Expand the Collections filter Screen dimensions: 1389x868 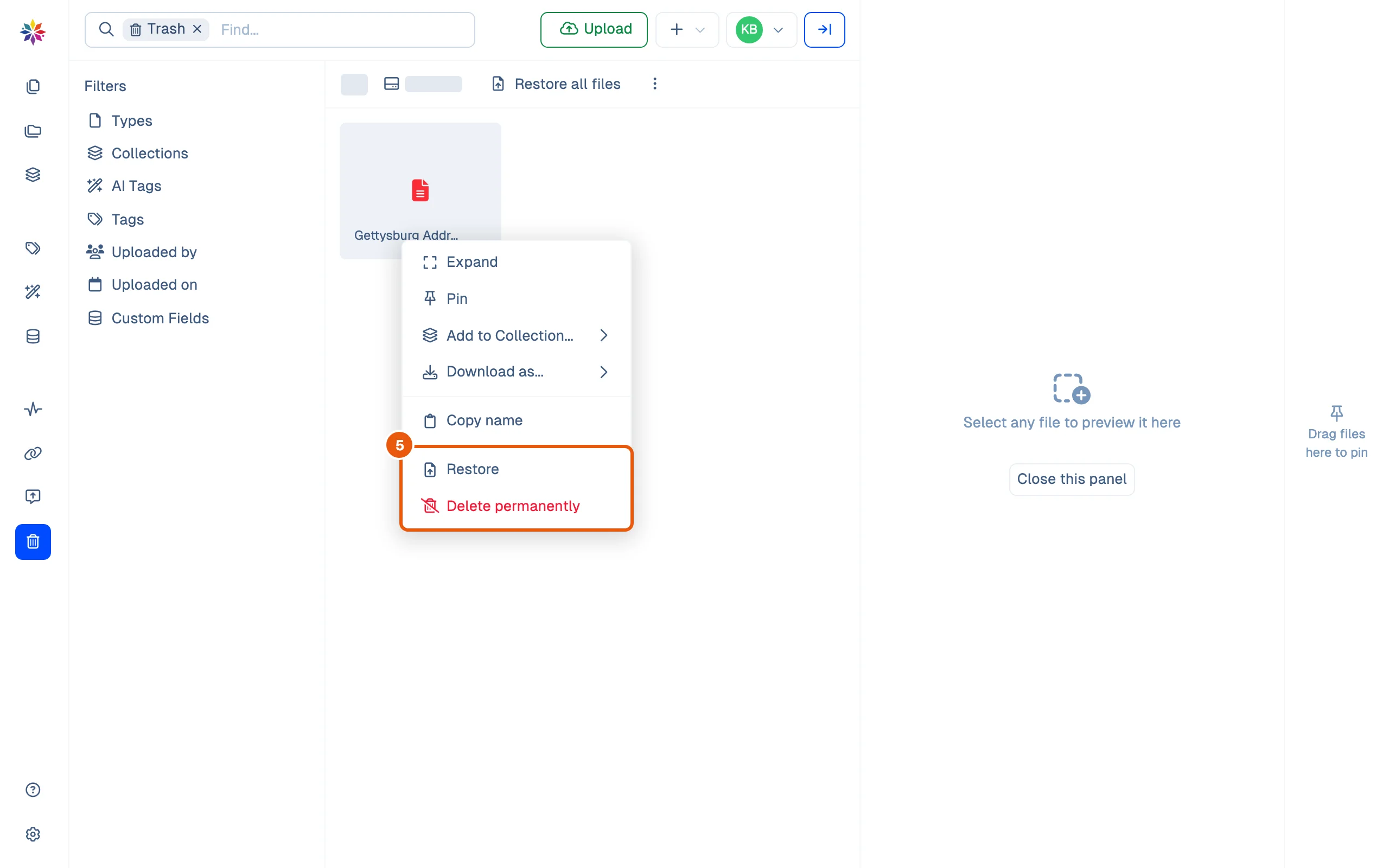point(137,154)
